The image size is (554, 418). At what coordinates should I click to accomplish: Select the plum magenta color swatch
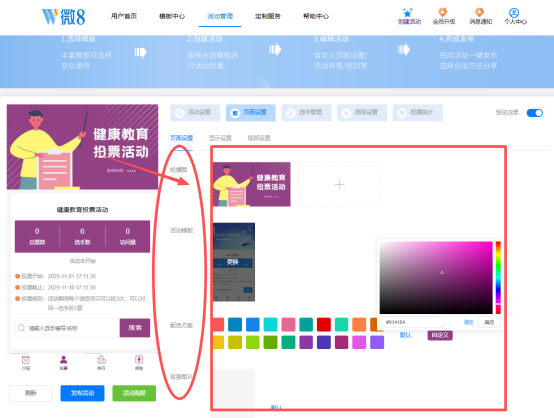(x=341, y=342)
